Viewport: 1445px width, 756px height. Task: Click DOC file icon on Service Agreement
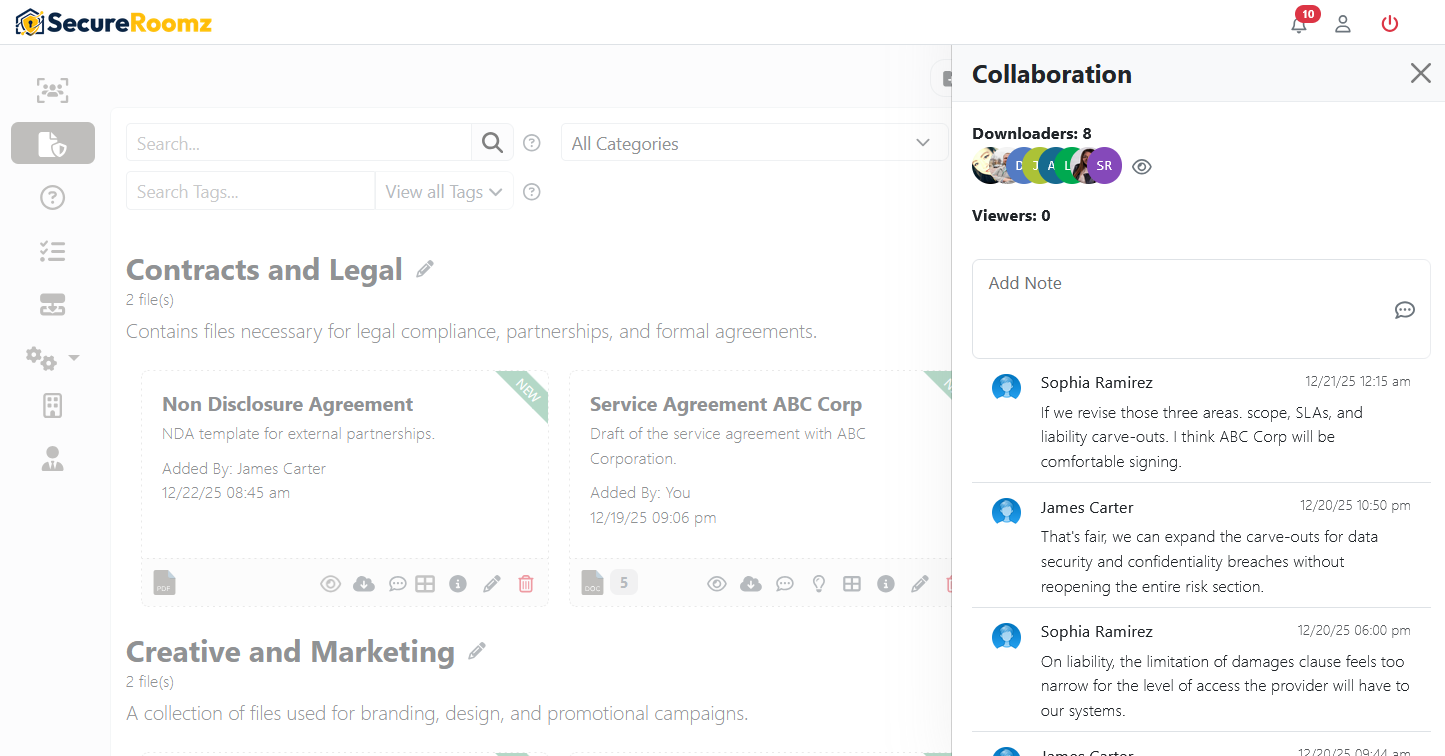pyautogui.click(x=593, y=582)
